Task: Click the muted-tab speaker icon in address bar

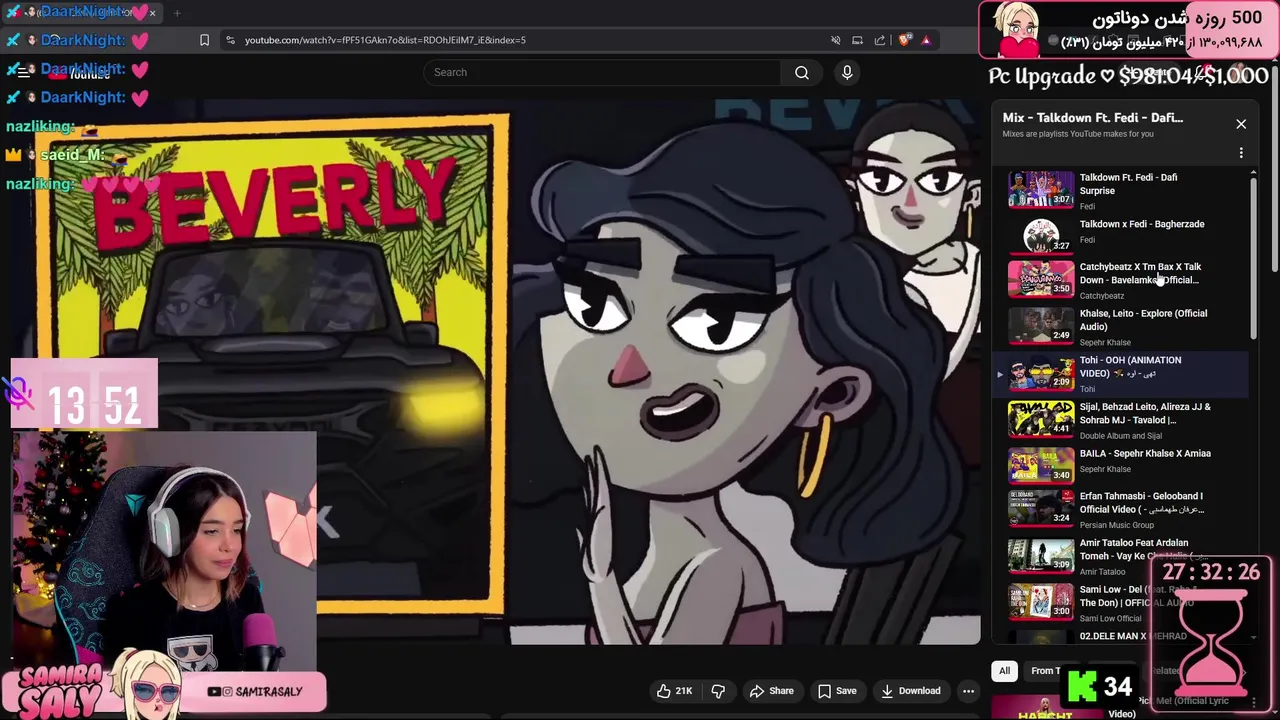Action: 835,40
